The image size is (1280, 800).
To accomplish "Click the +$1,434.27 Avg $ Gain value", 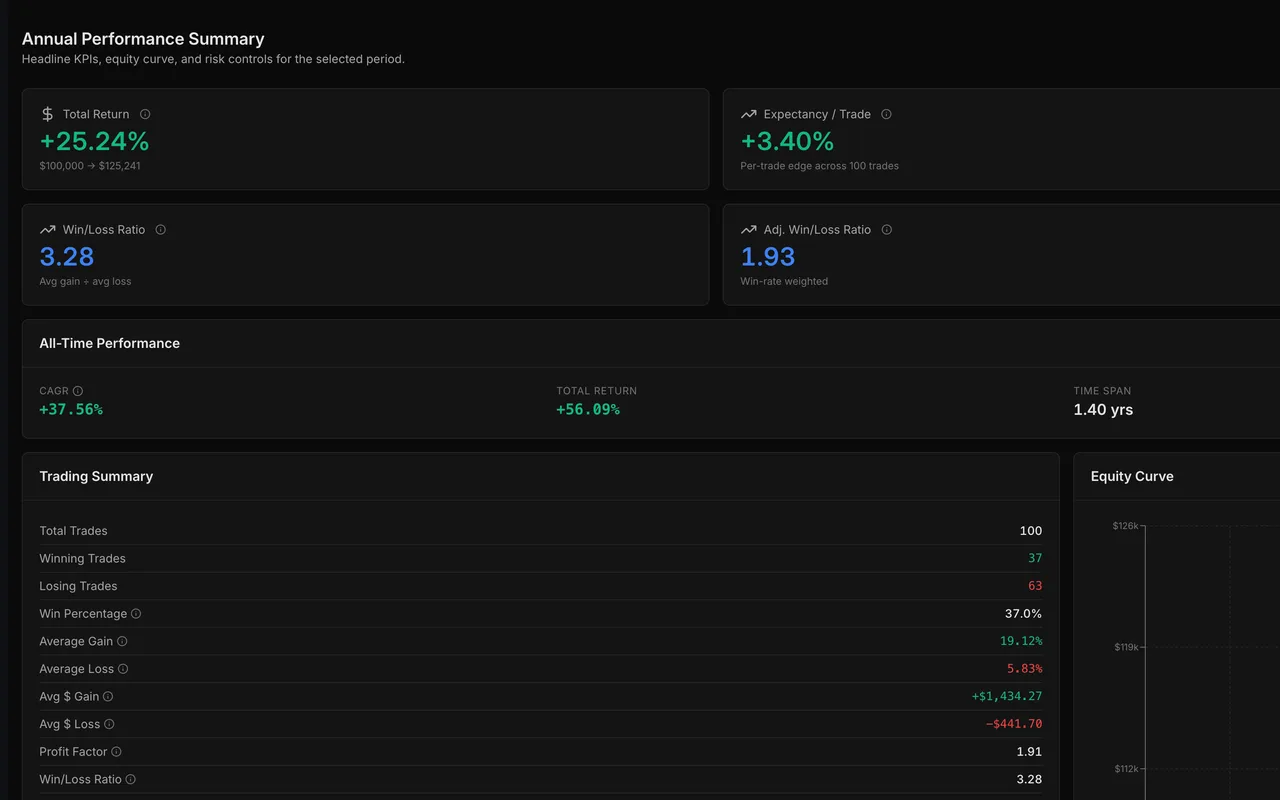I will [1007, 696].
